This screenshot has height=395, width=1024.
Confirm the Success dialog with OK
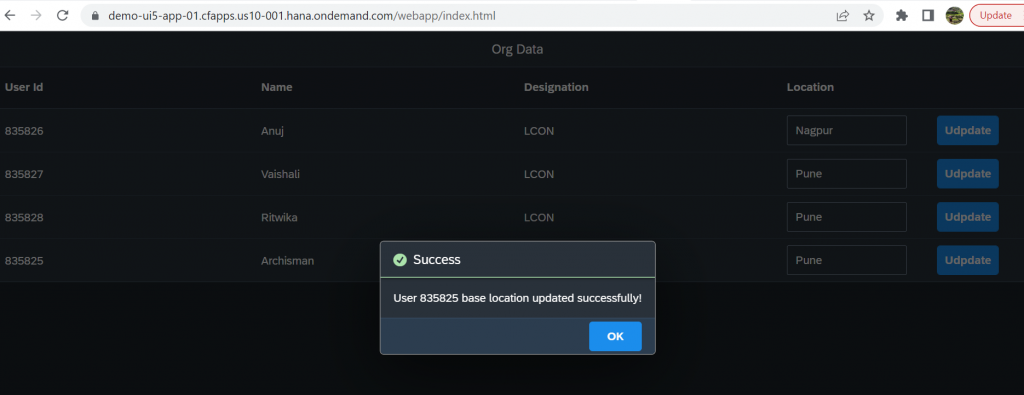(615, 336)
